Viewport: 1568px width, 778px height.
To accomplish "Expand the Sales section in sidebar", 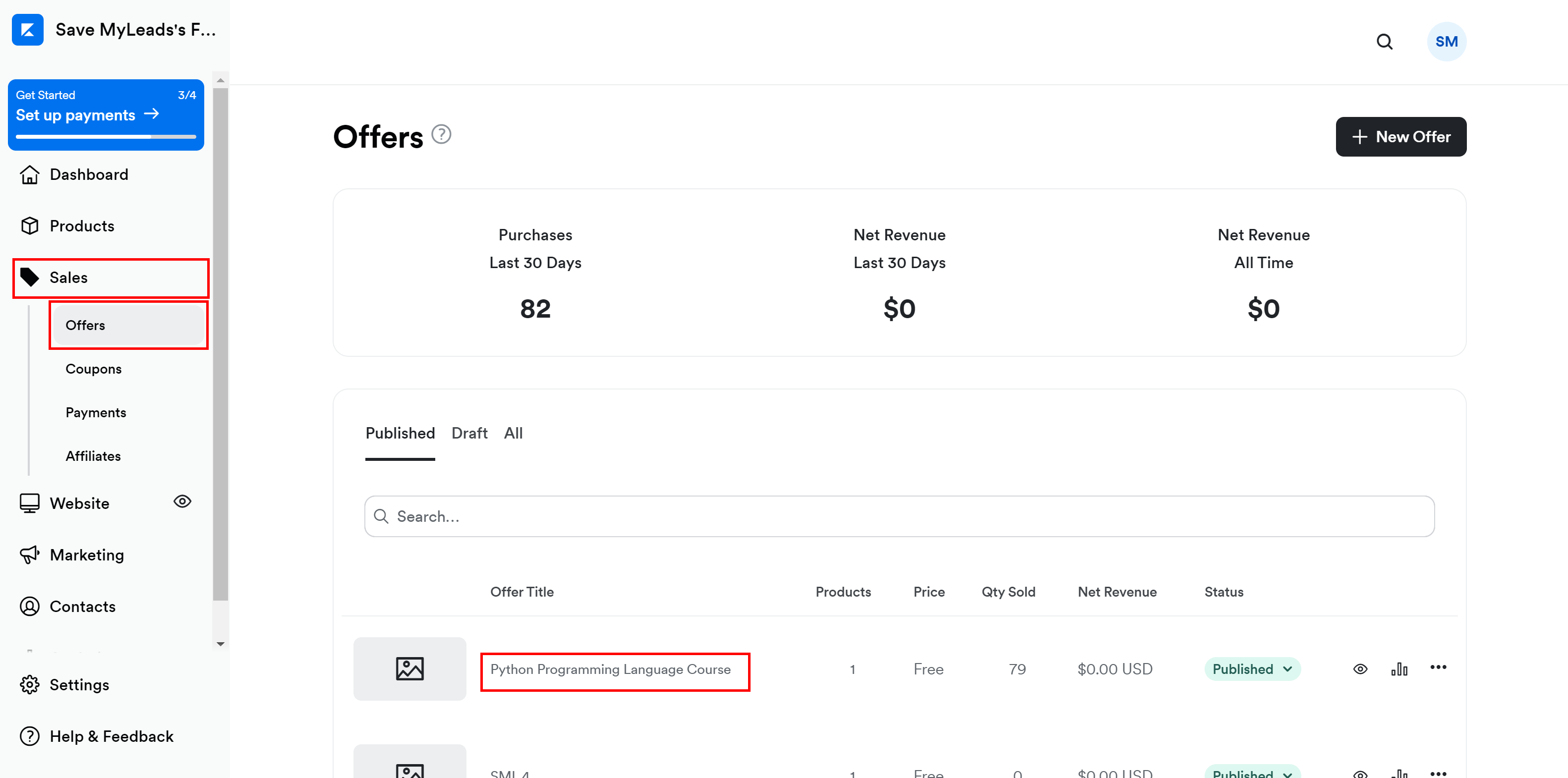I will pos(68,277).
